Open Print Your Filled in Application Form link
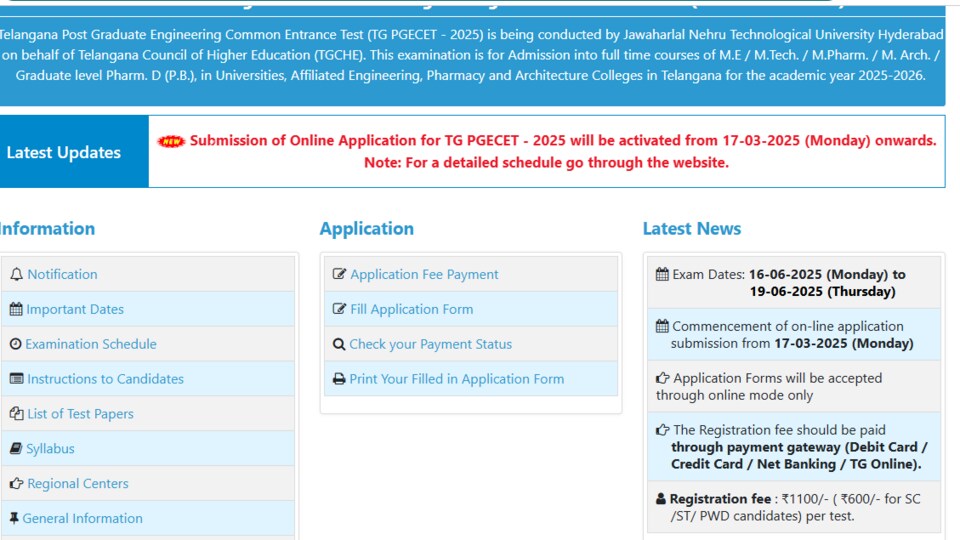 (457, 379)
